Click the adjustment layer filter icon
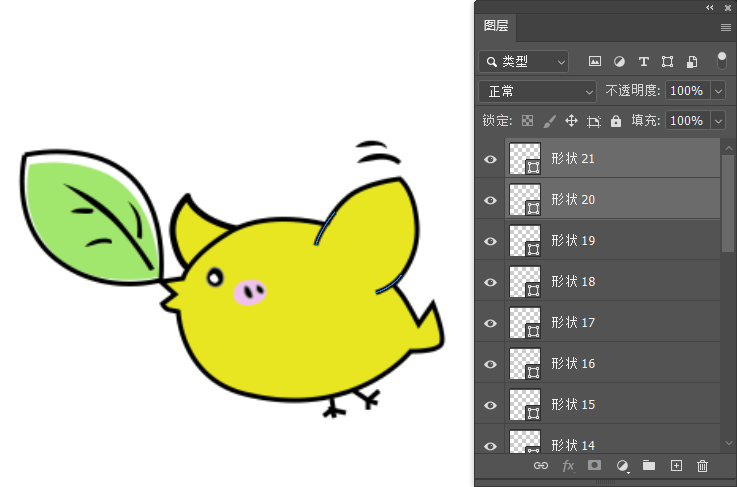Image resolution: width=737 pixels, height=487 pixels. [x=619, y=62]
